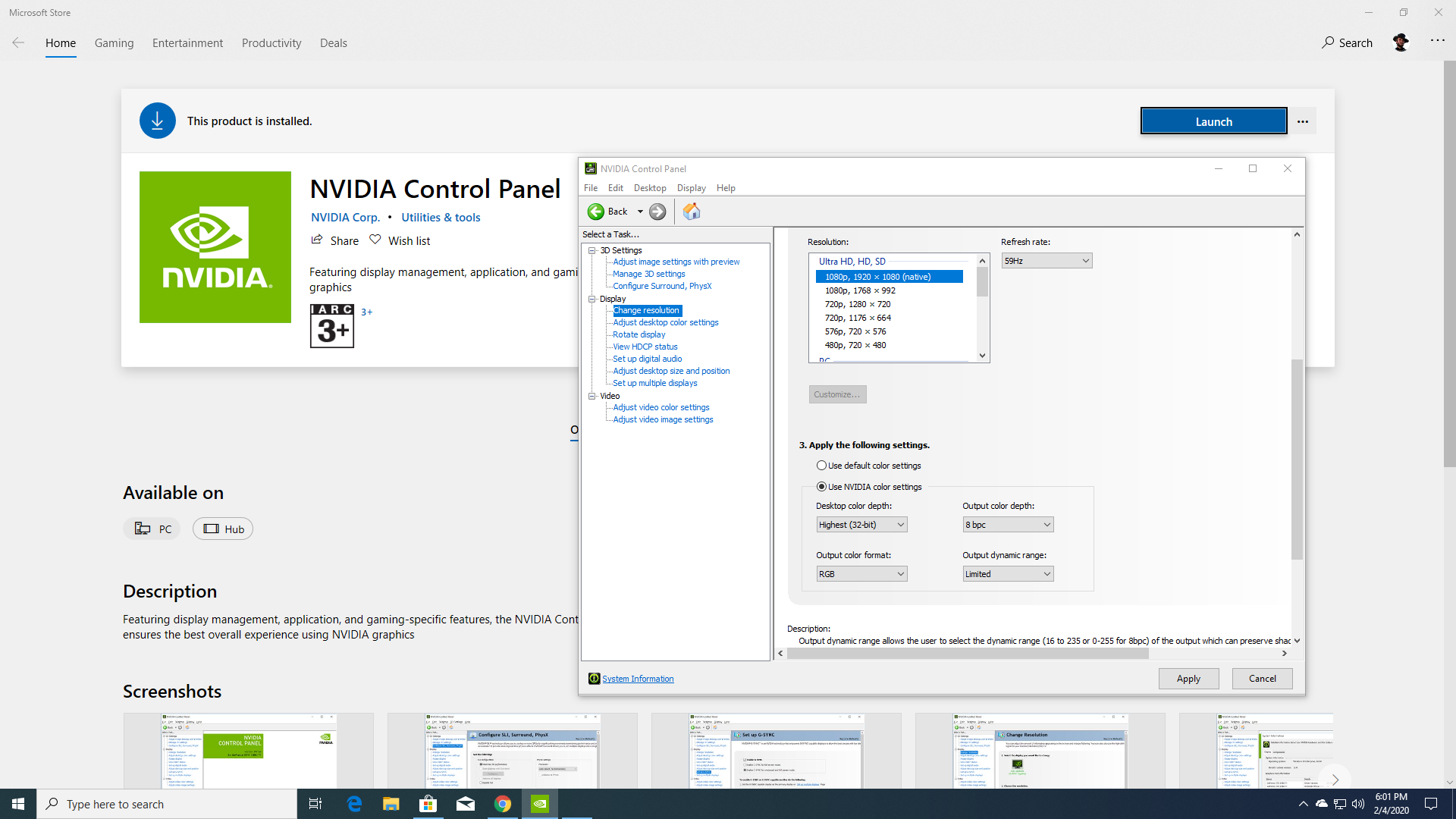Select Use default color settings radio
Screen dimensions: 1456x819
point(821,466)
